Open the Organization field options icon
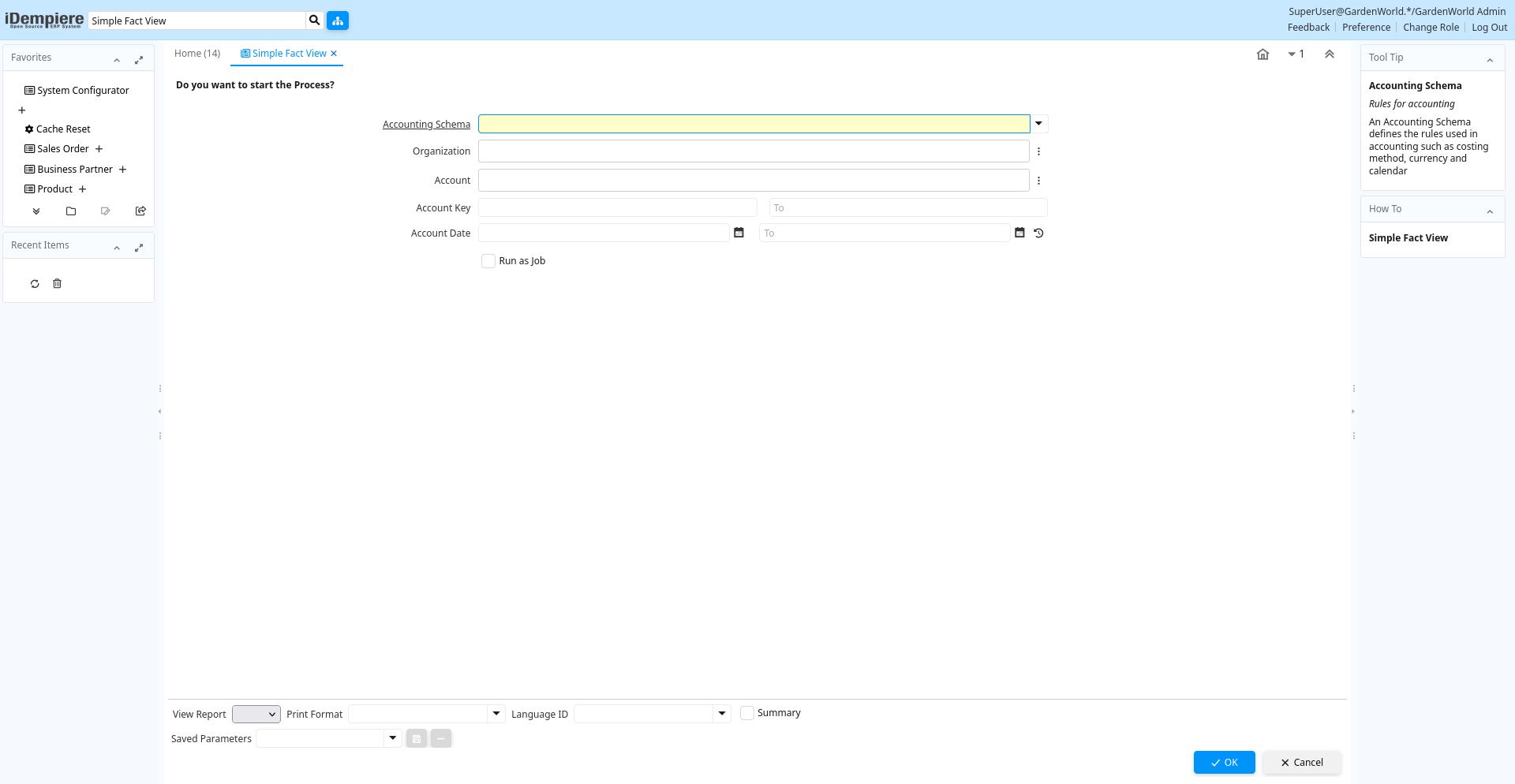This screenshot has width=1515, height=784. pos(1038,151)
